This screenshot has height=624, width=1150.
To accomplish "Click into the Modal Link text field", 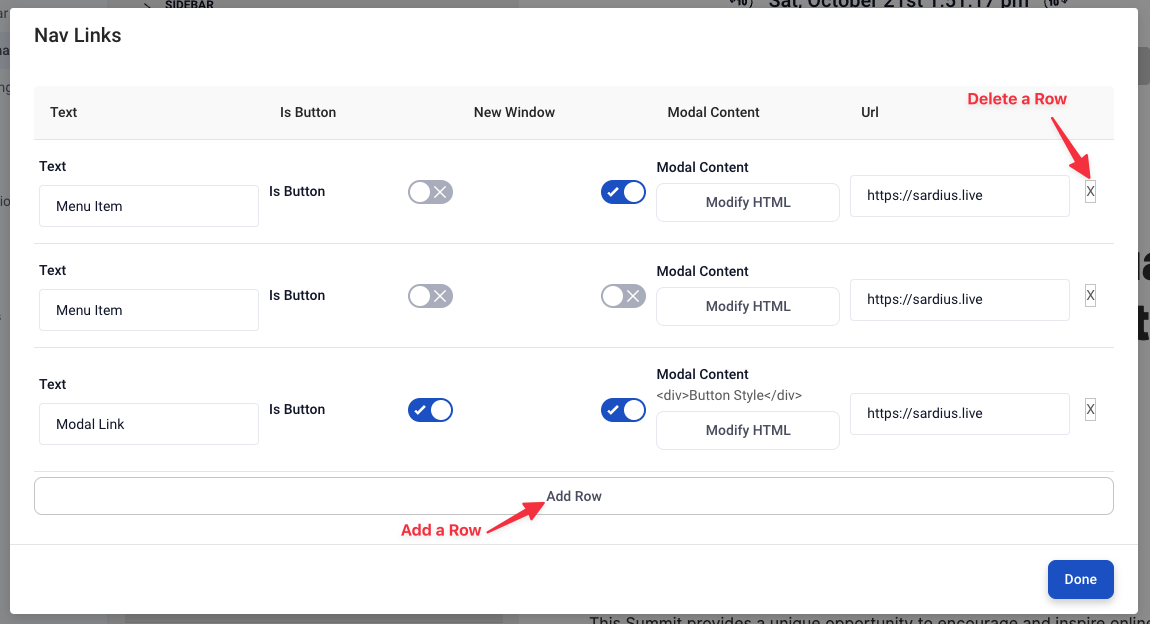I will 149,424.
